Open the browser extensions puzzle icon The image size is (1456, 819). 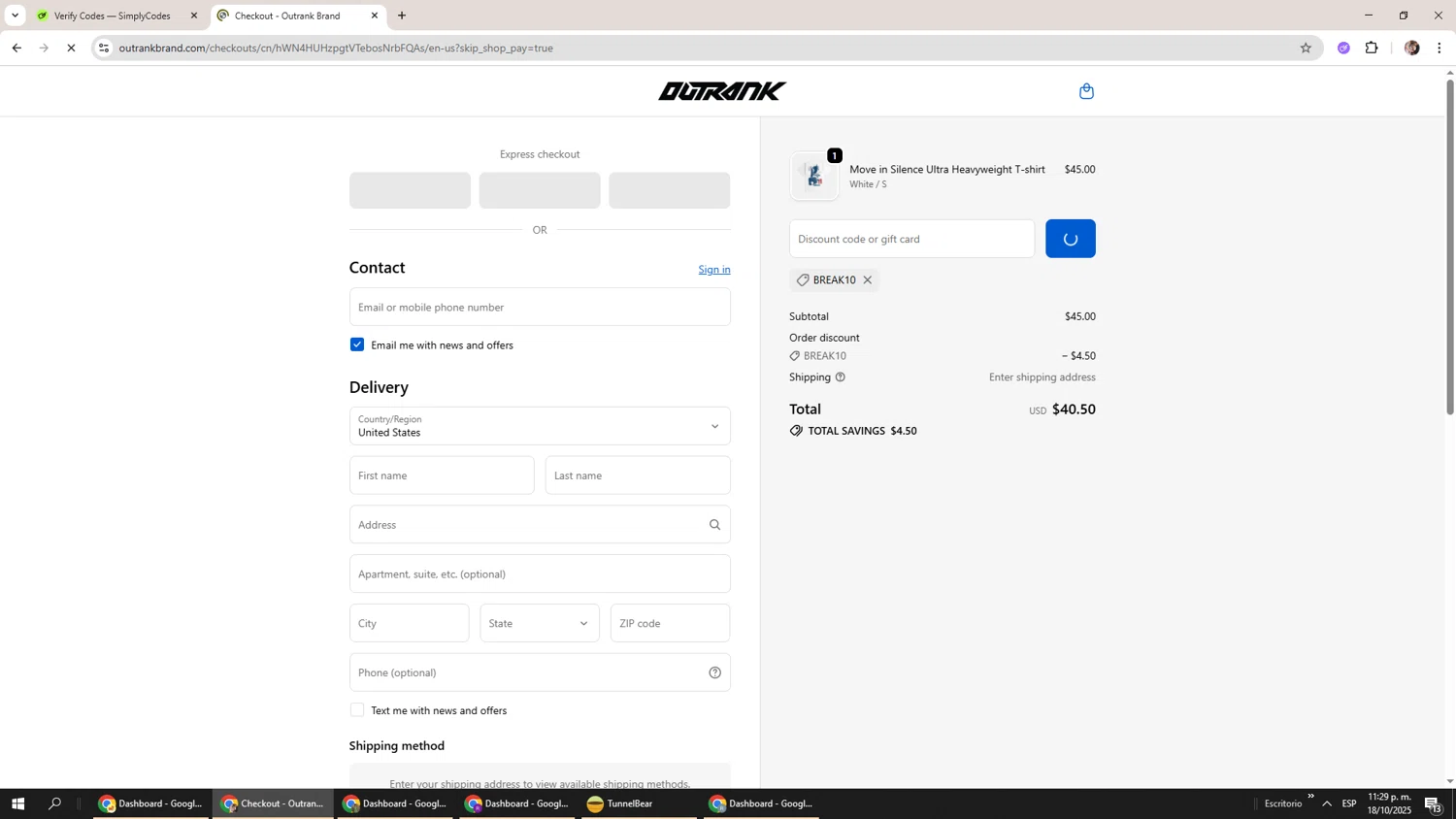point(1372,48)
